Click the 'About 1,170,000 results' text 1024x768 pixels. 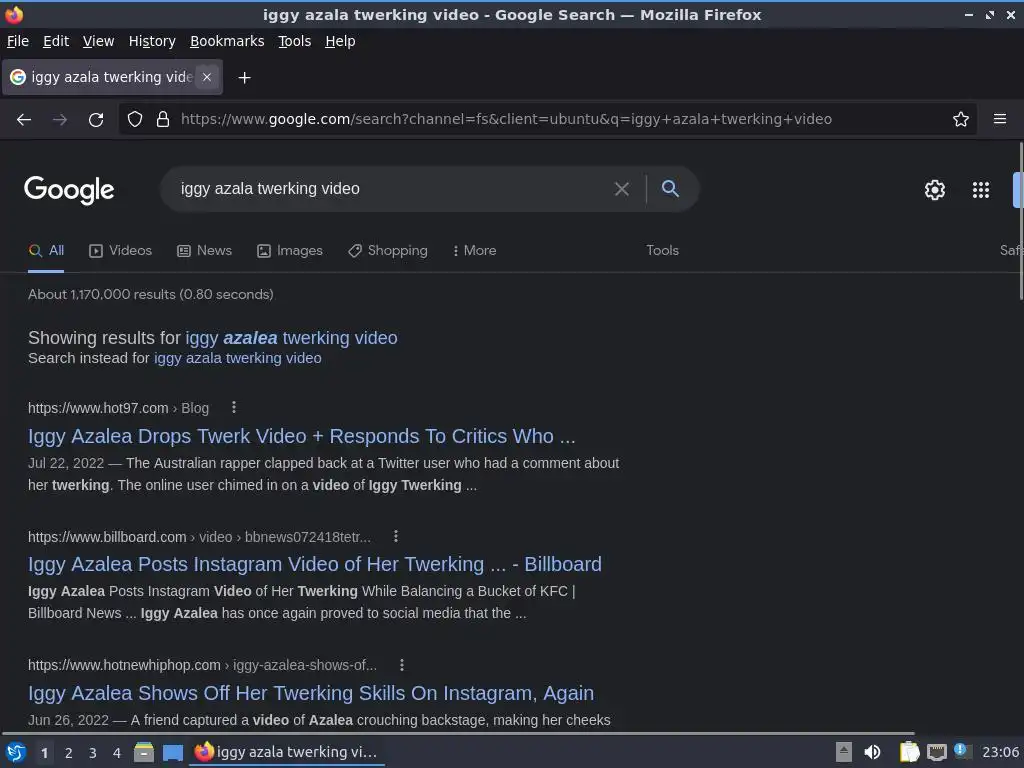point(151,295)
